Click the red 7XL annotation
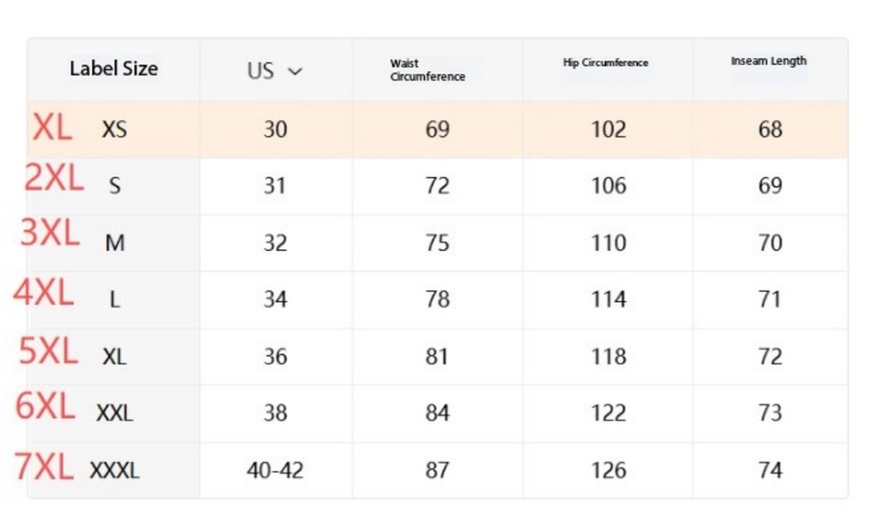This screenshot has width=870, height=524. tap(44, 466)
